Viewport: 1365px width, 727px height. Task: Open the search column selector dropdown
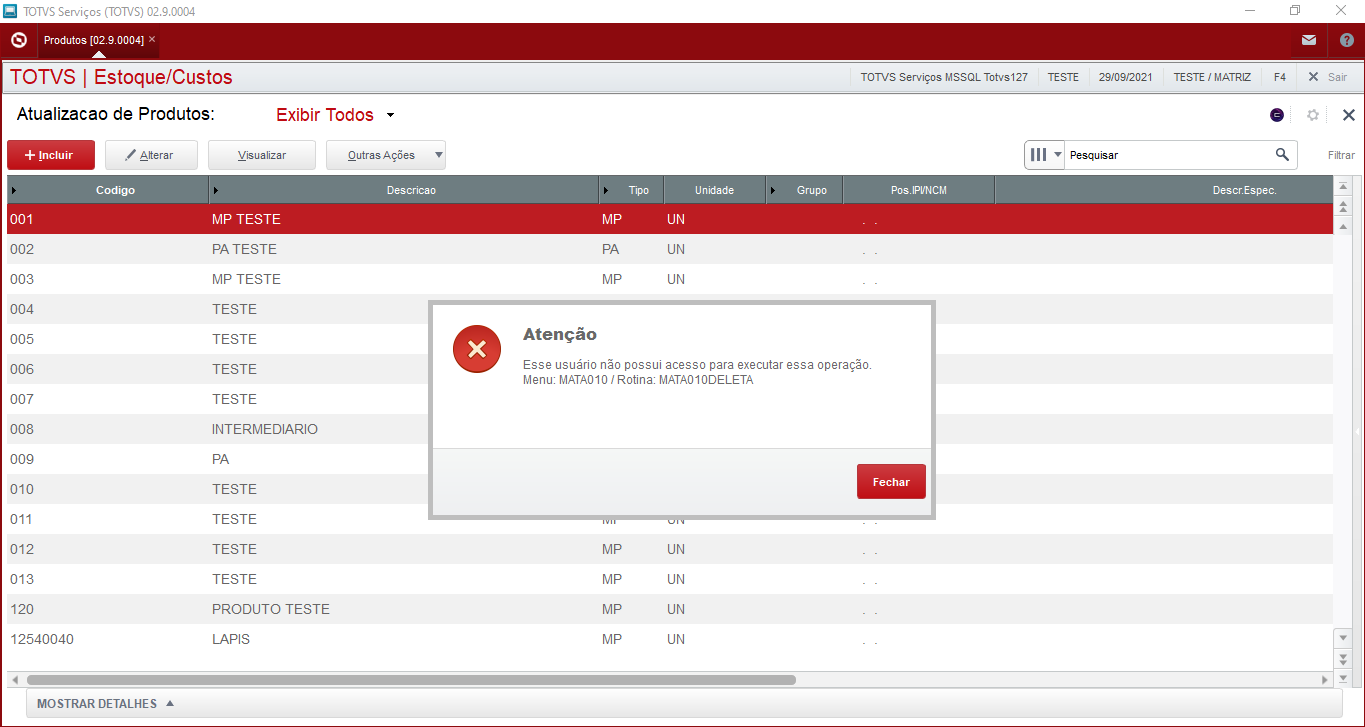click(1045, 155)
